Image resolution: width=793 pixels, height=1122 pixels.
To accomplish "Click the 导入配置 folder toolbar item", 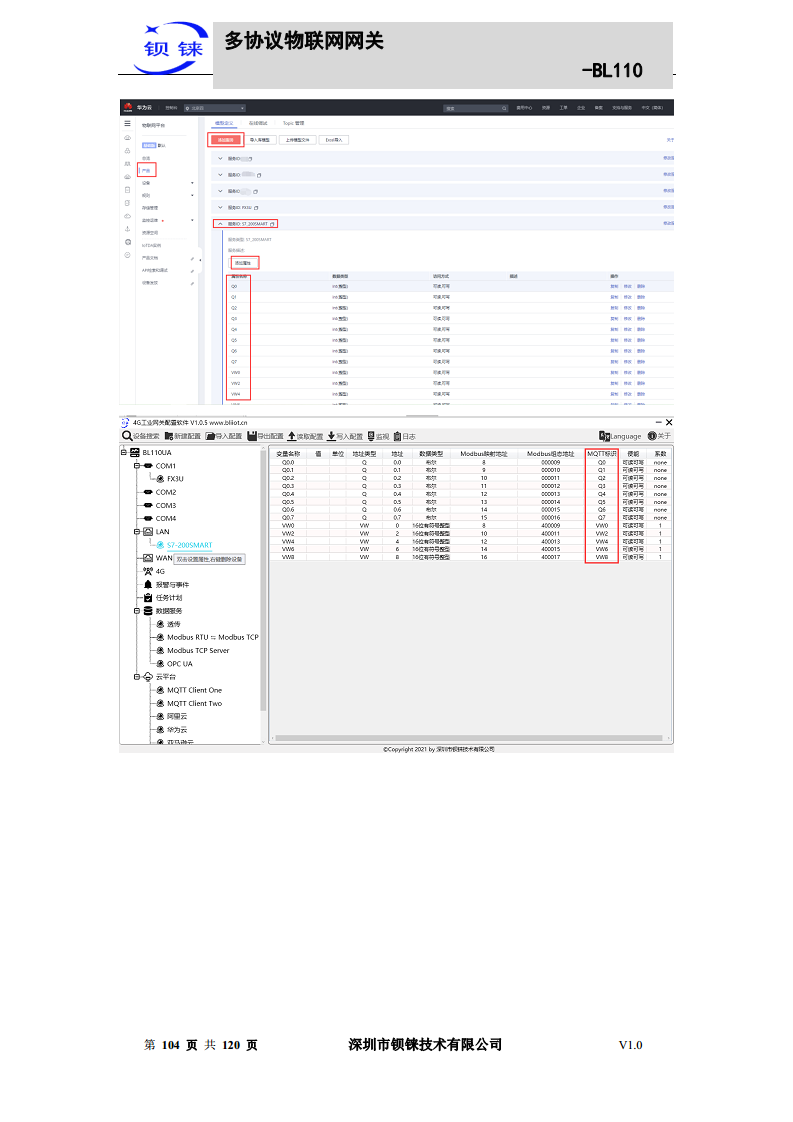I will coord(224,436).
